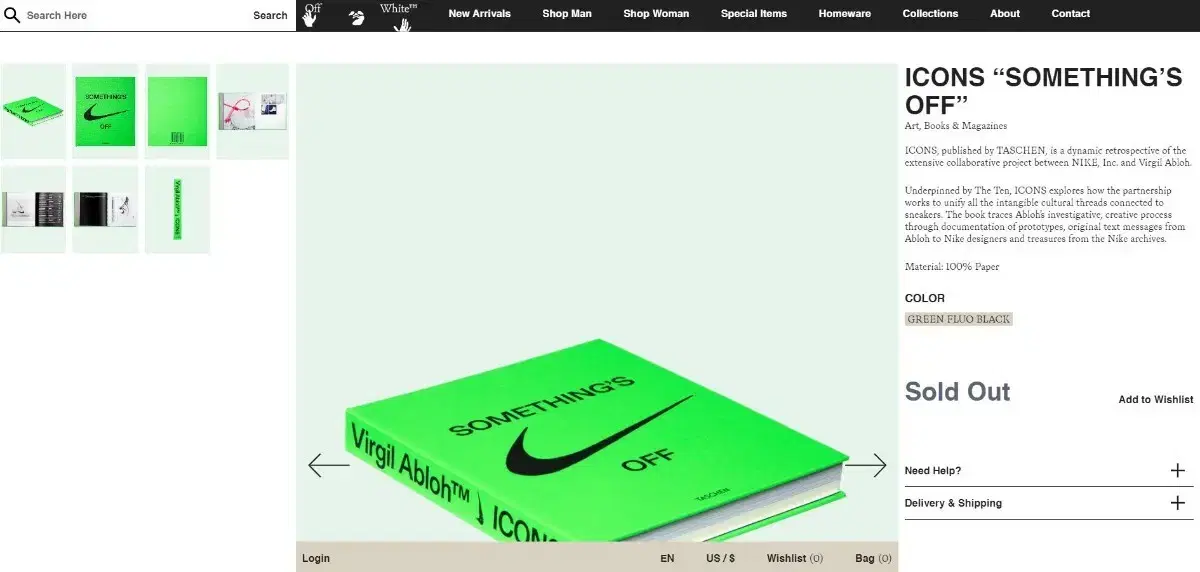Click the ICONS "SOMETHING'S OFF" product title
This screenshot has width=1200, height=572.
pos(1043,91)
